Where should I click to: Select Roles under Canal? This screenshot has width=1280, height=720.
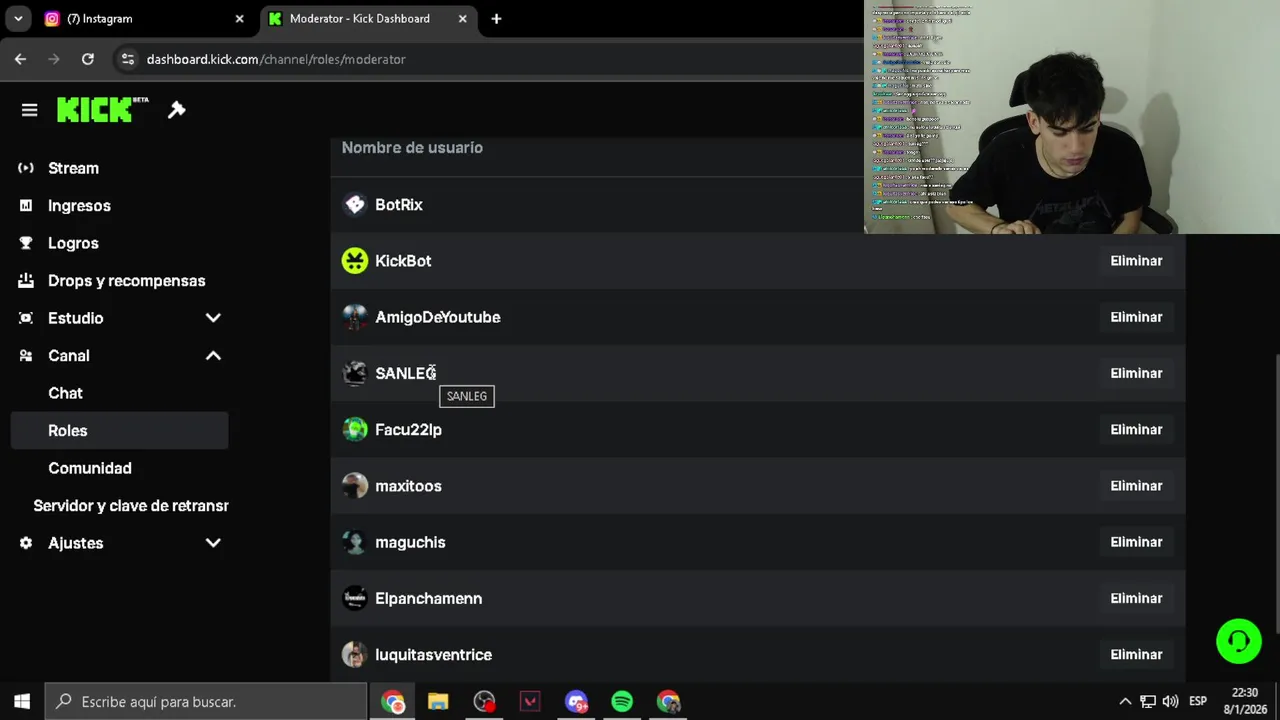(x=119, y=431)
